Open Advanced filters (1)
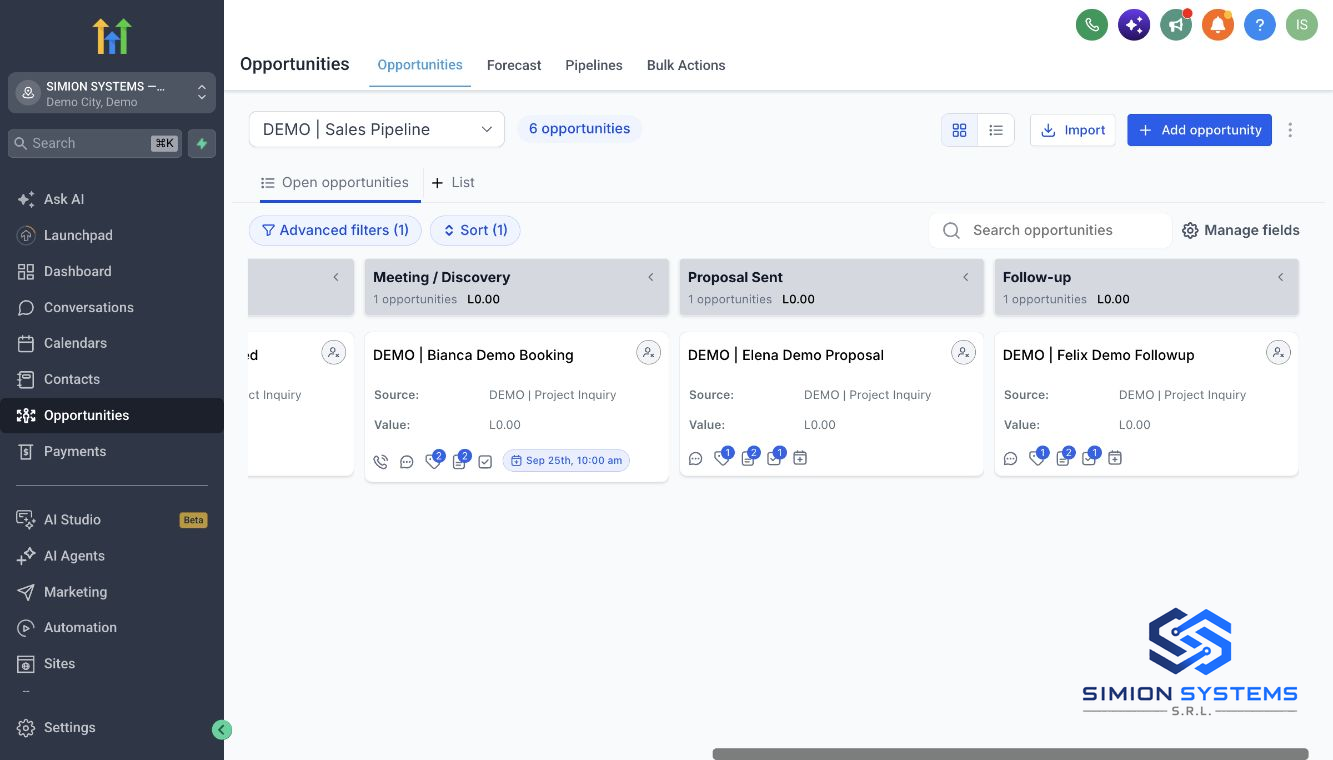Image resolution: width=1333 pixels, height=760 pixels. (335, 230)
